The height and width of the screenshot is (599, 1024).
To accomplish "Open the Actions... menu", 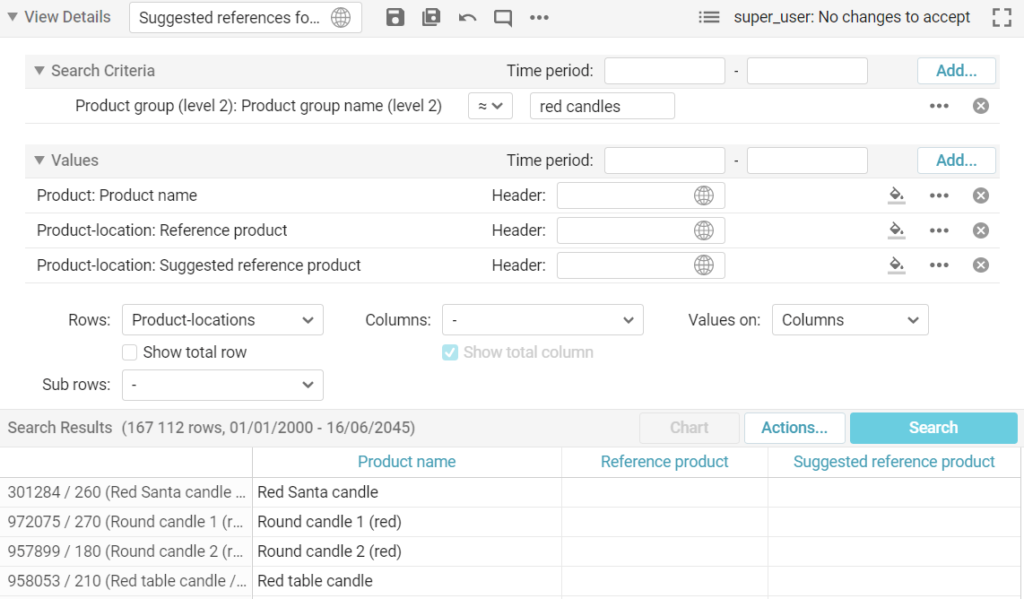I will pyautogui.click(x=794, y=427).
